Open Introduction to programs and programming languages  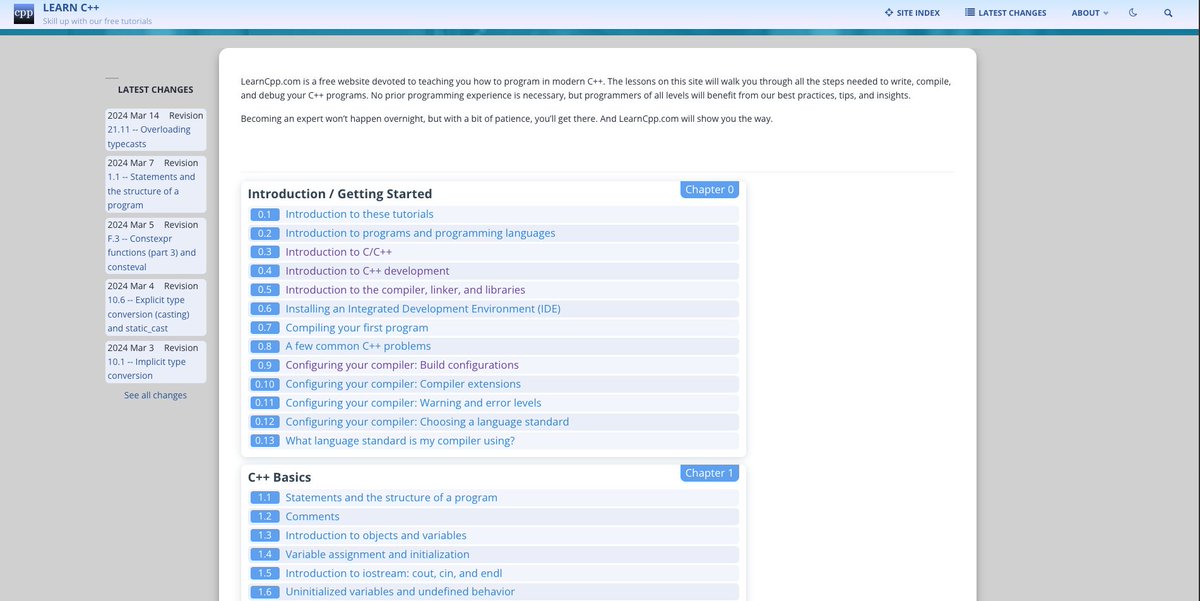pos(420,233)
